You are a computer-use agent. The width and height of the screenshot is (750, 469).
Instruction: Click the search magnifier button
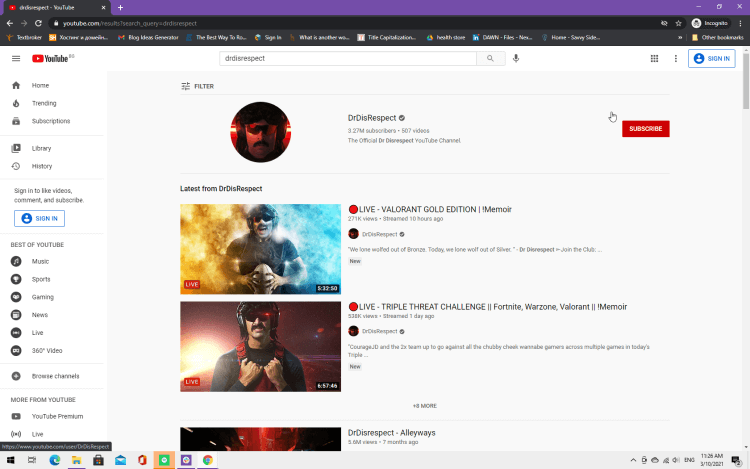490,58
